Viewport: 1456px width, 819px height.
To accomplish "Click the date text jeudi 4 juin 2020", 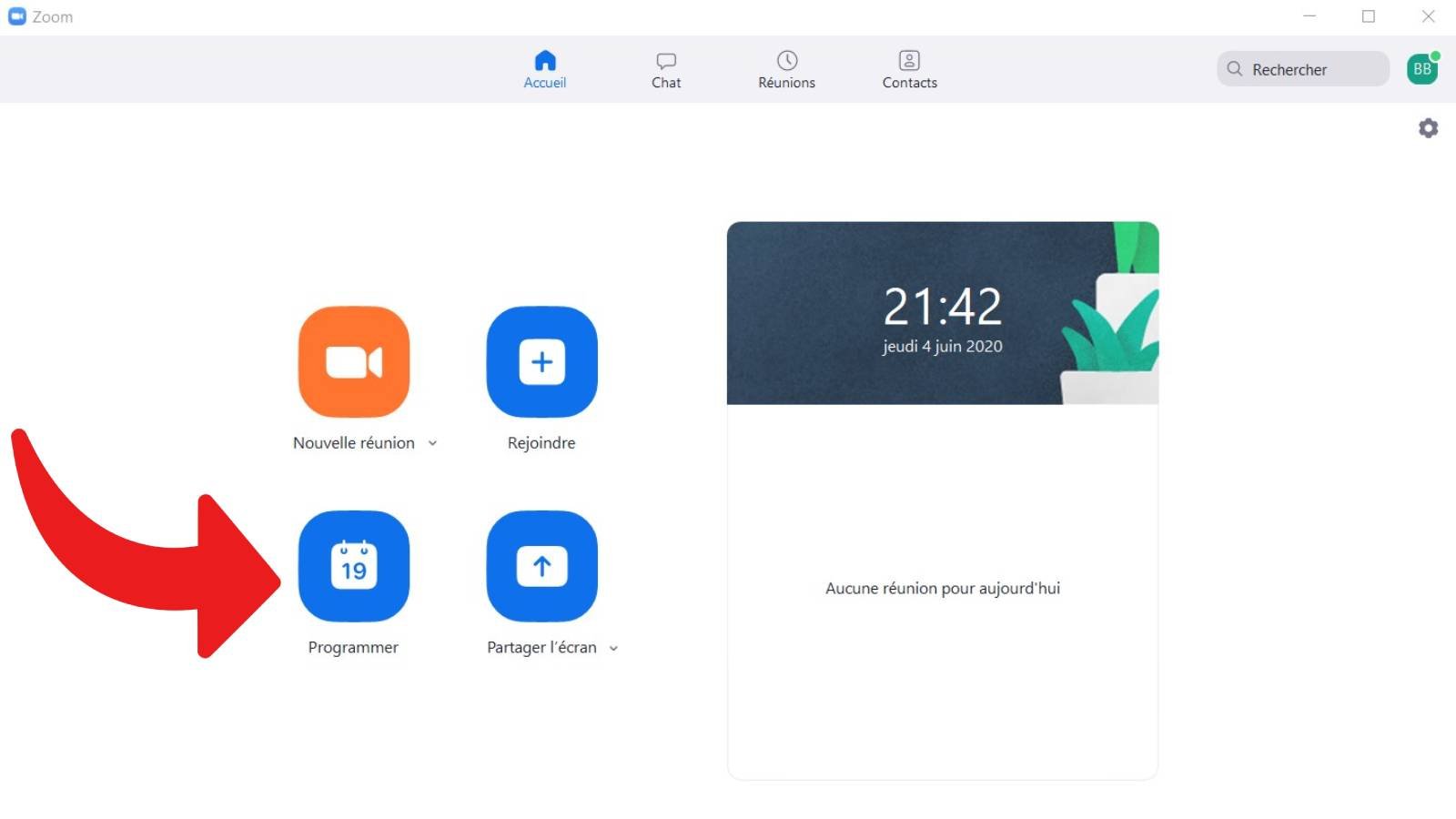I will [x=942, y=347].
